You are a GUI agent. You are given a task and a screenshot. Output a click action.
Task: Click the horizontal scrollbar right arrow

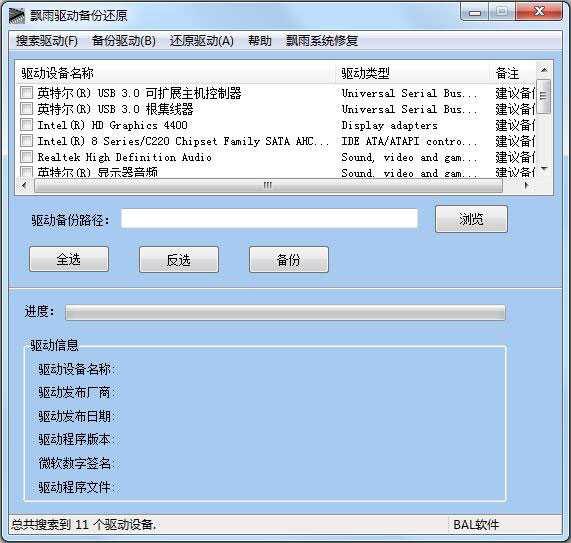coord(527,186)
